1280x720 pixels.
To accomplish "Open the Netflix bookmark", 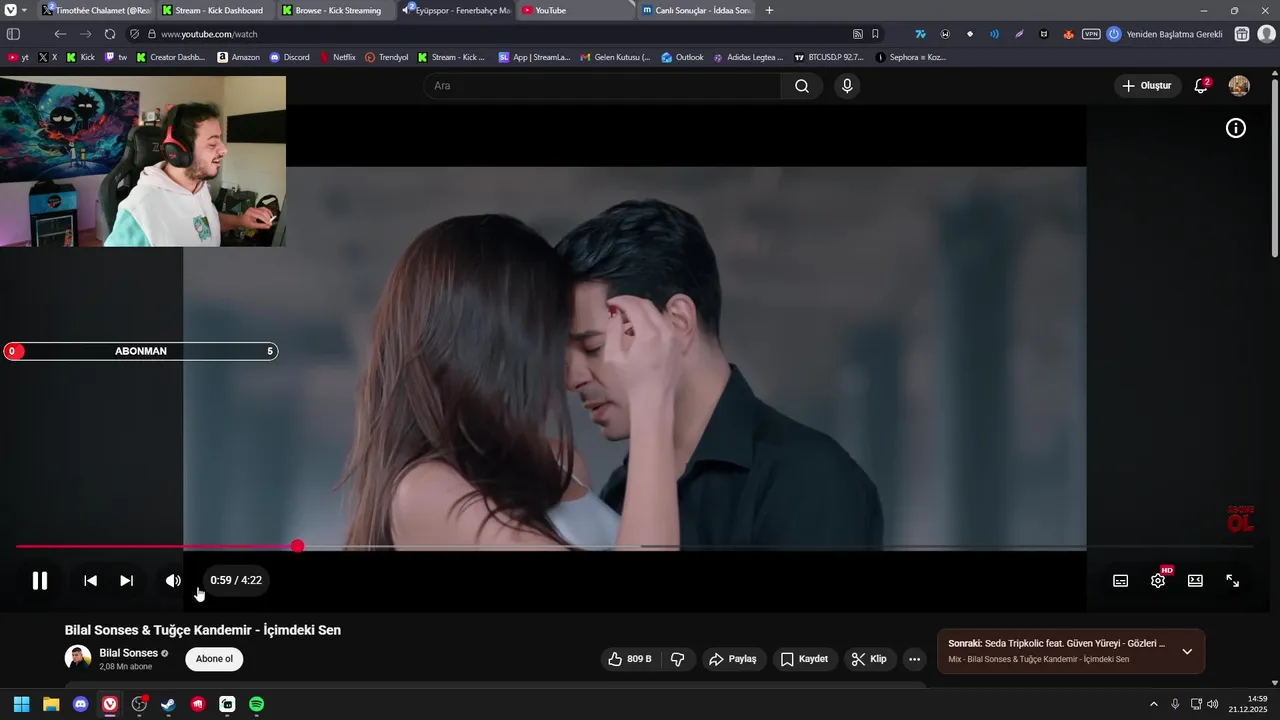I will pyautogui.click(x=337, y=57).
